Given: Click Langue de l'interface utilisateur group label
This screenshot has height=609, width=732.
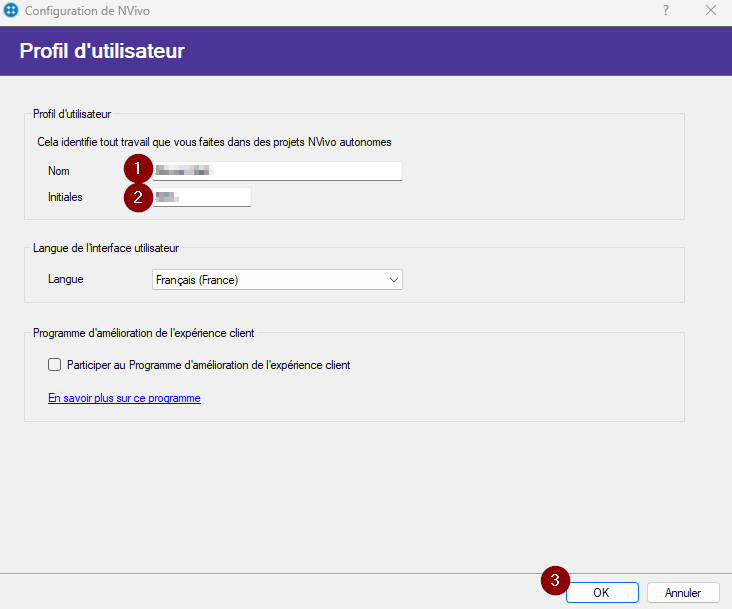Looking at the screenshot, I should pyautogui.click(x=106, y=248).
